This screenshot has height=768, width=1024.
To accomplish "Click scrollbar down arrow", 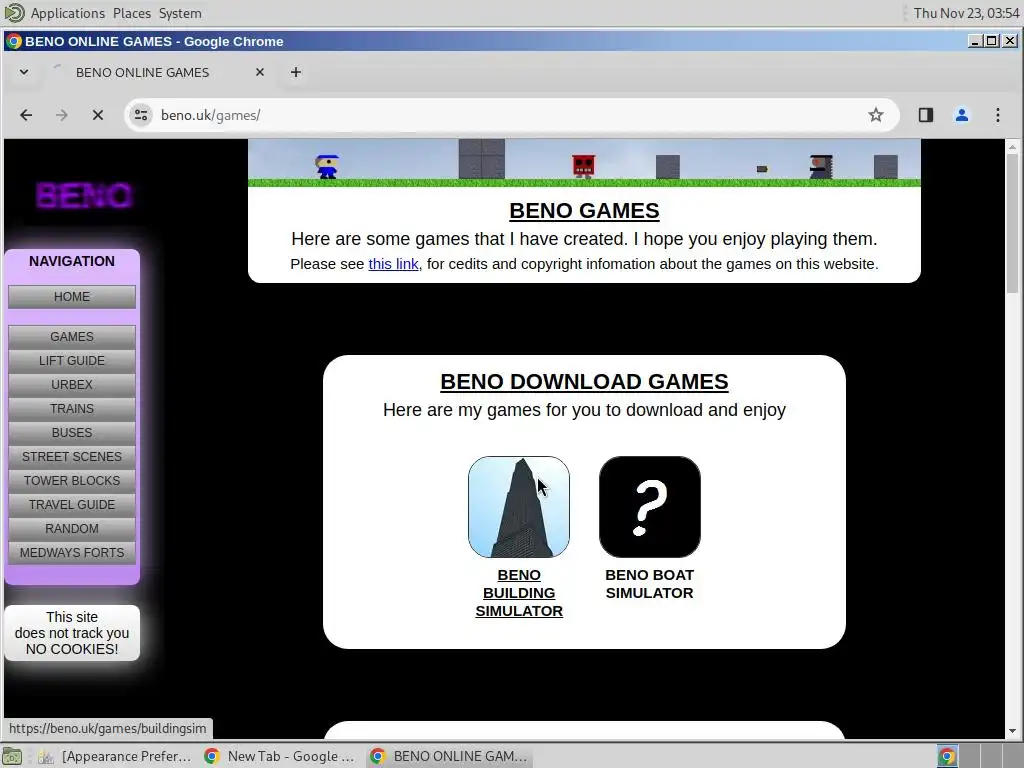I will tap(1012, 731).
